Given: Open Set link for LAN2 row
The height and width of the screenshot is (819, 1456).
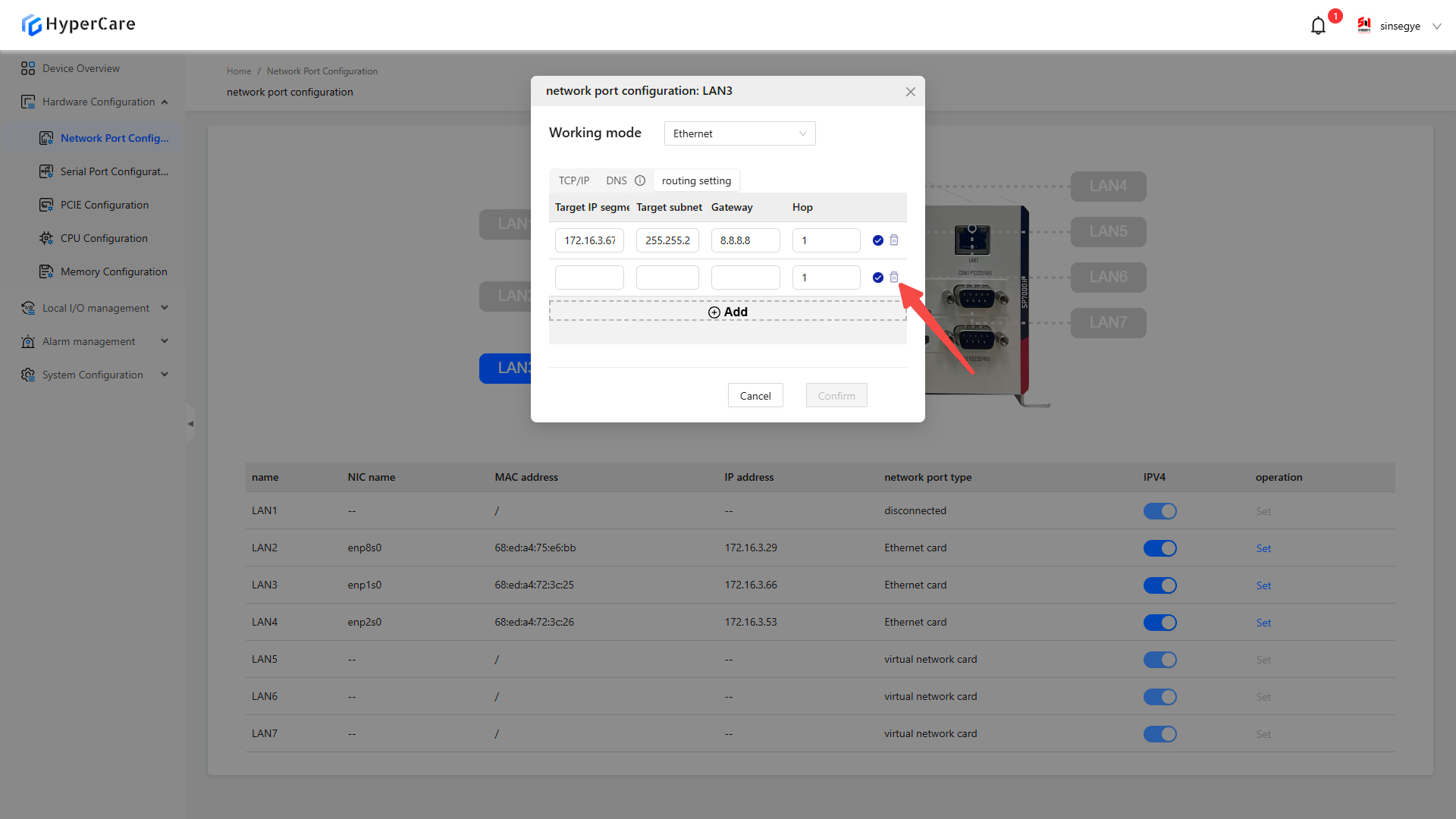Looking at the screenshot, I should click(1263, 548).
